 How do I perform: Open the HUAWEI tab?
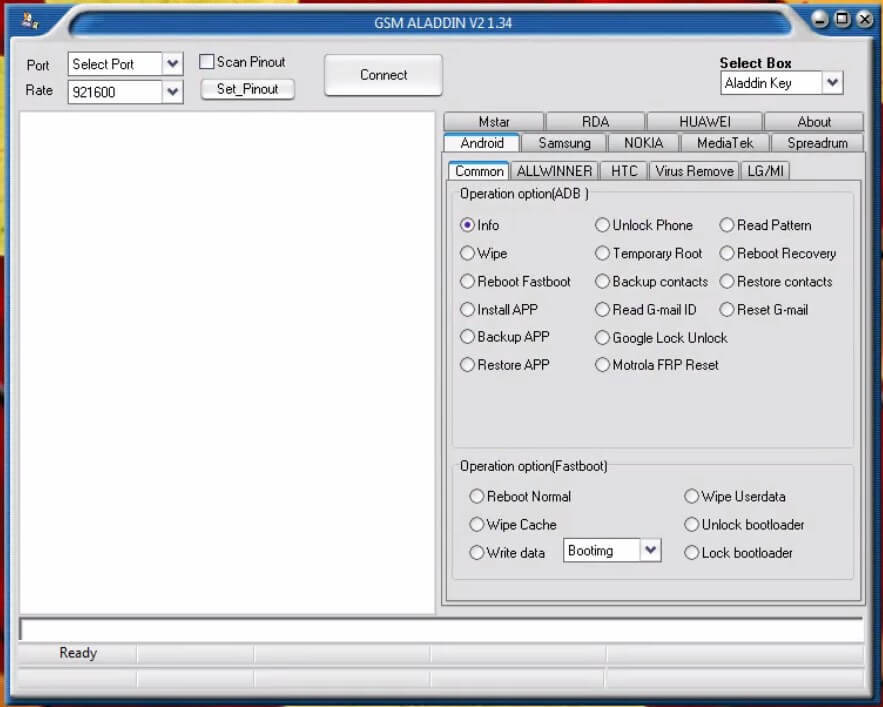(x=705, y=121)
